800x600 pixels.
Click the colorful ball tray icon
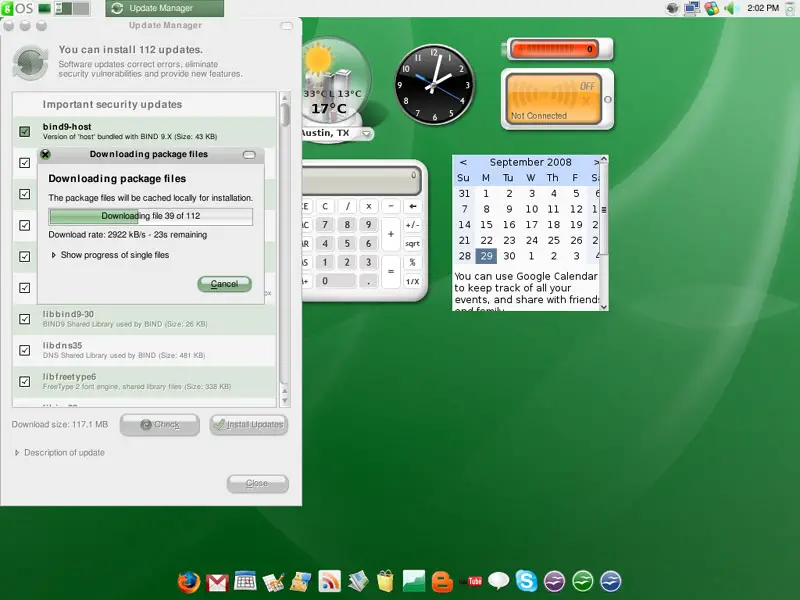(x=712, y=8)
